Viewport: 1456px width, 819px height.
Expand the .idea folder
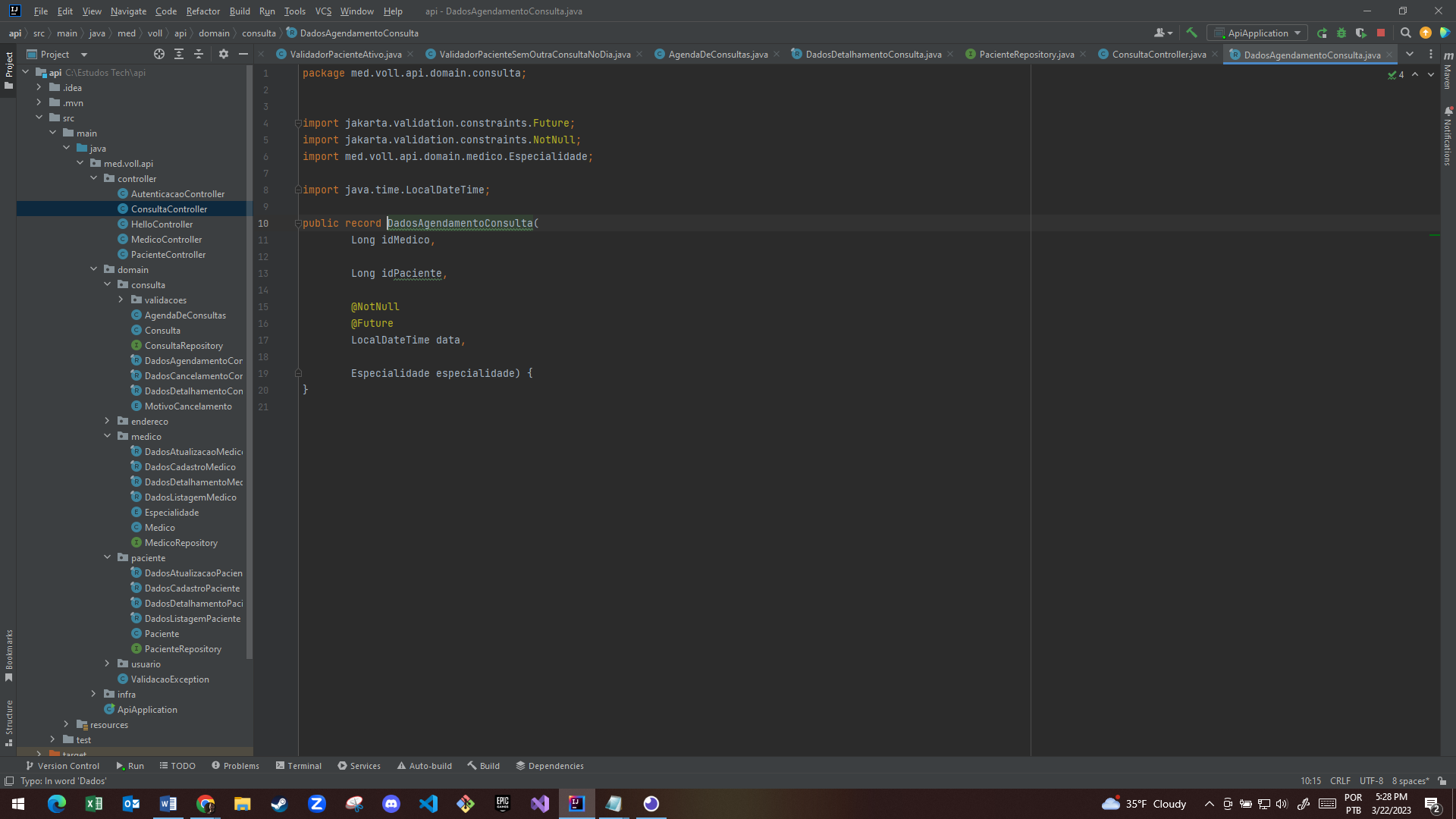pos(39,87)
